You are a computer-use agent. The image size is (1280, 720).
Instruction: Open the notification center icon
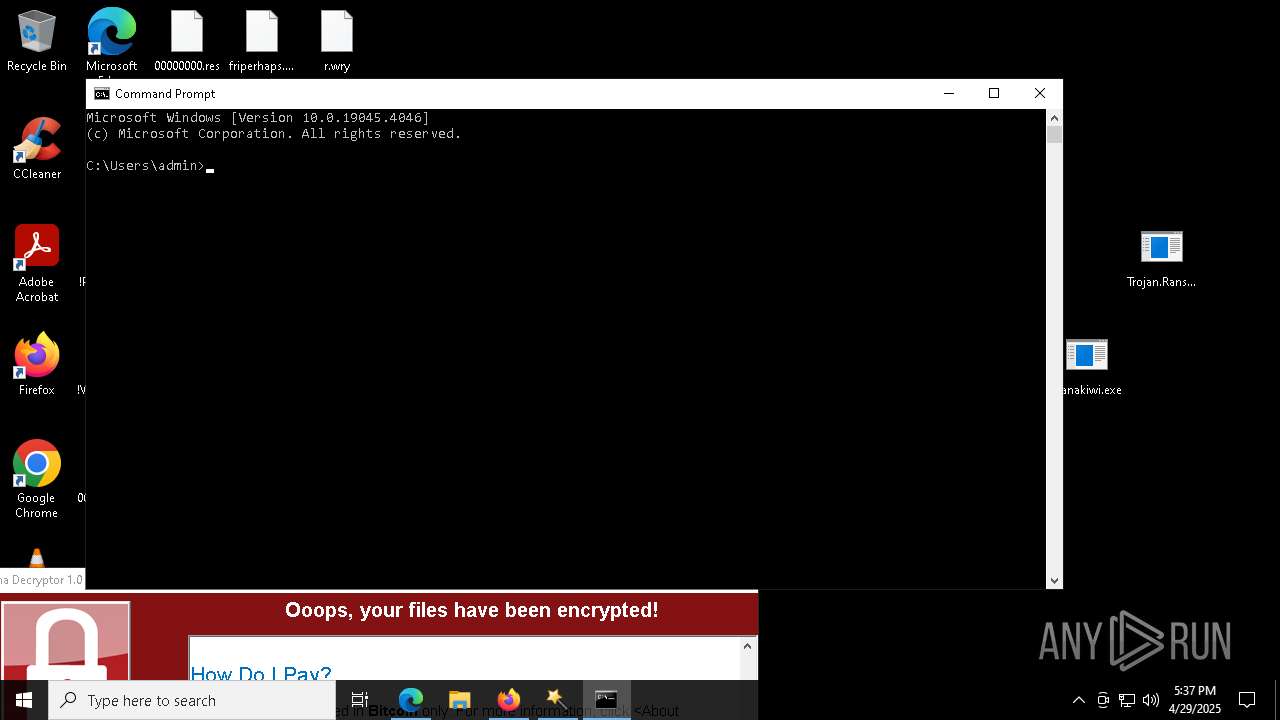click(x=1247, y=700)
